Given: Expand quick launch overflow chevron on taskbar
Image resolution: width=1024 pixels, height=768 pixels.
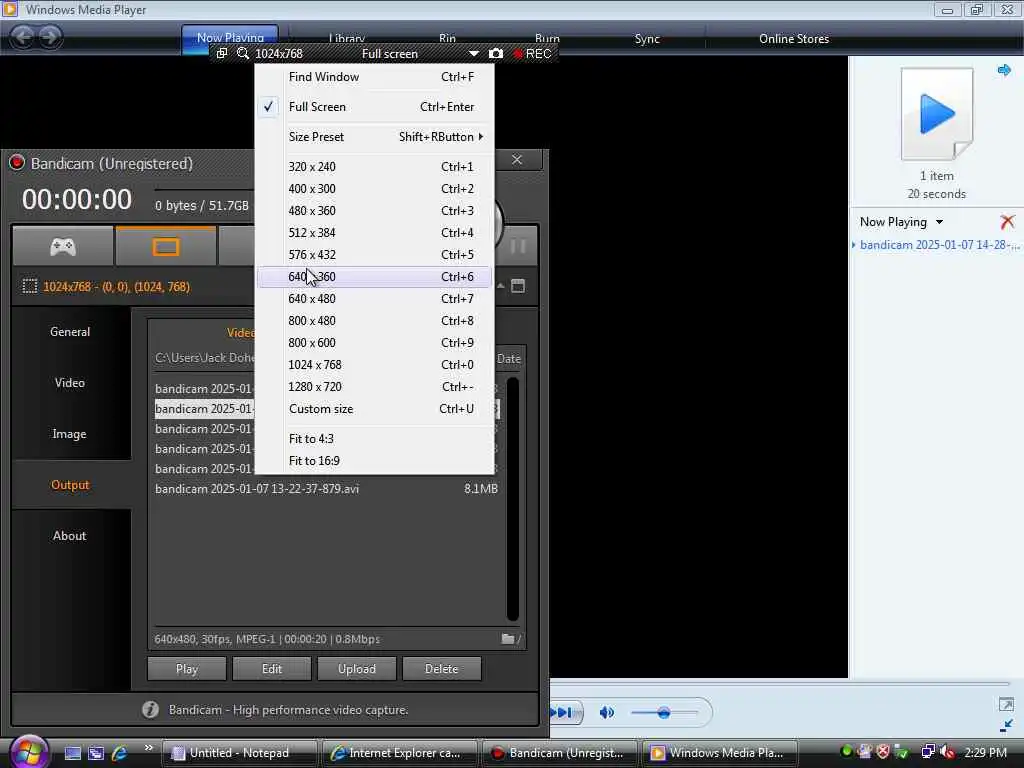Looking at the screenshot, I should coord(148,748).
